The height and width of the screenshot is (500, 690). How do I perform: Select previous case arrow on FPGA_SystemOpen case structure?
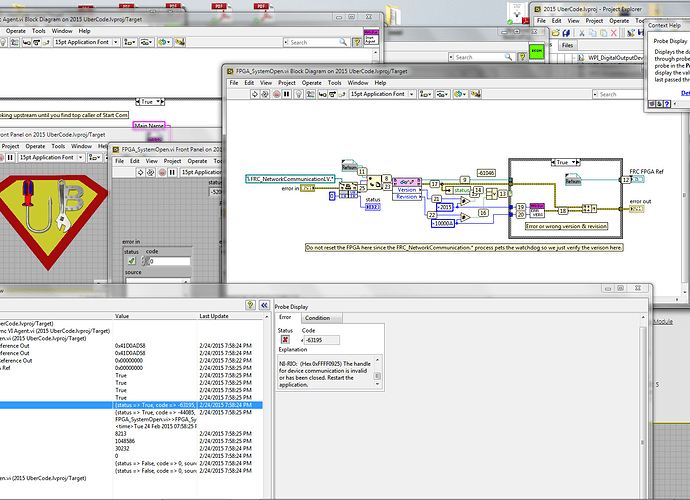(554, 162)
